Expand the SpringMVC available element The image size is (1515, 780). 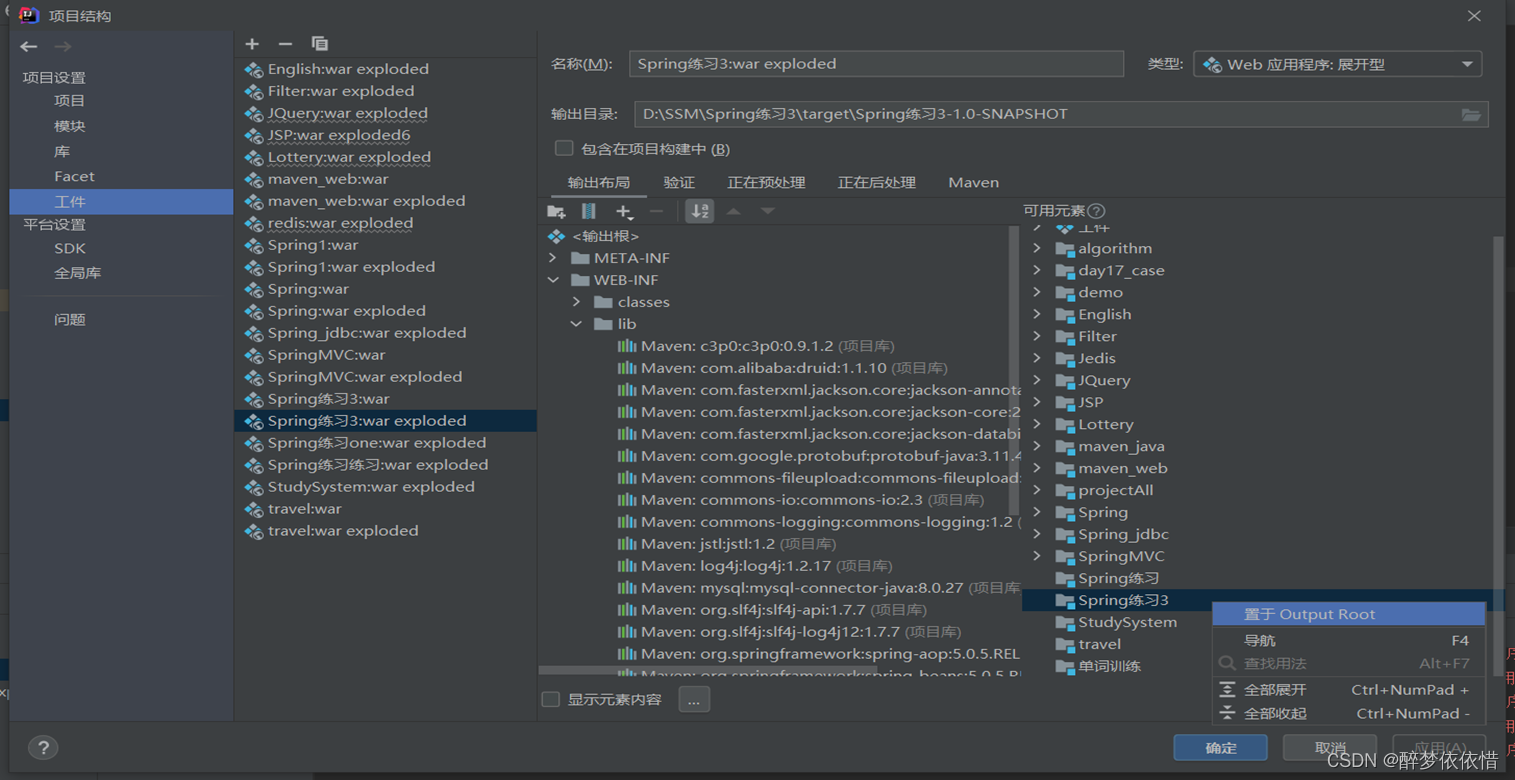[1037, 556]
